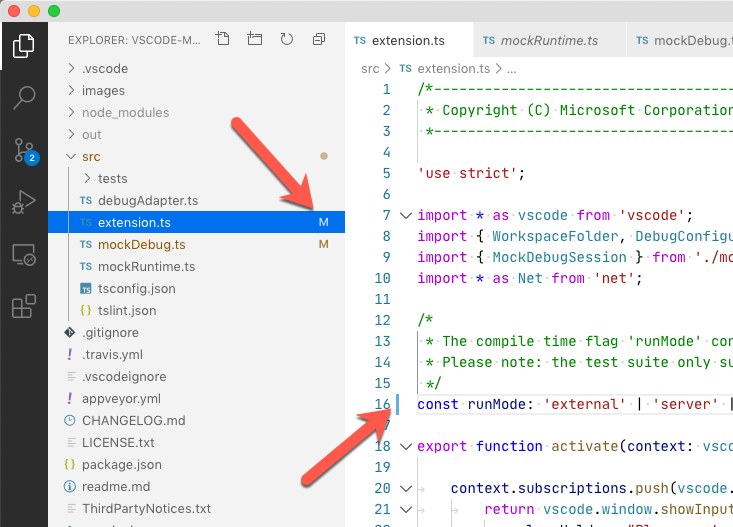Click the 'use strict' string on line 5

pos(467,173)
